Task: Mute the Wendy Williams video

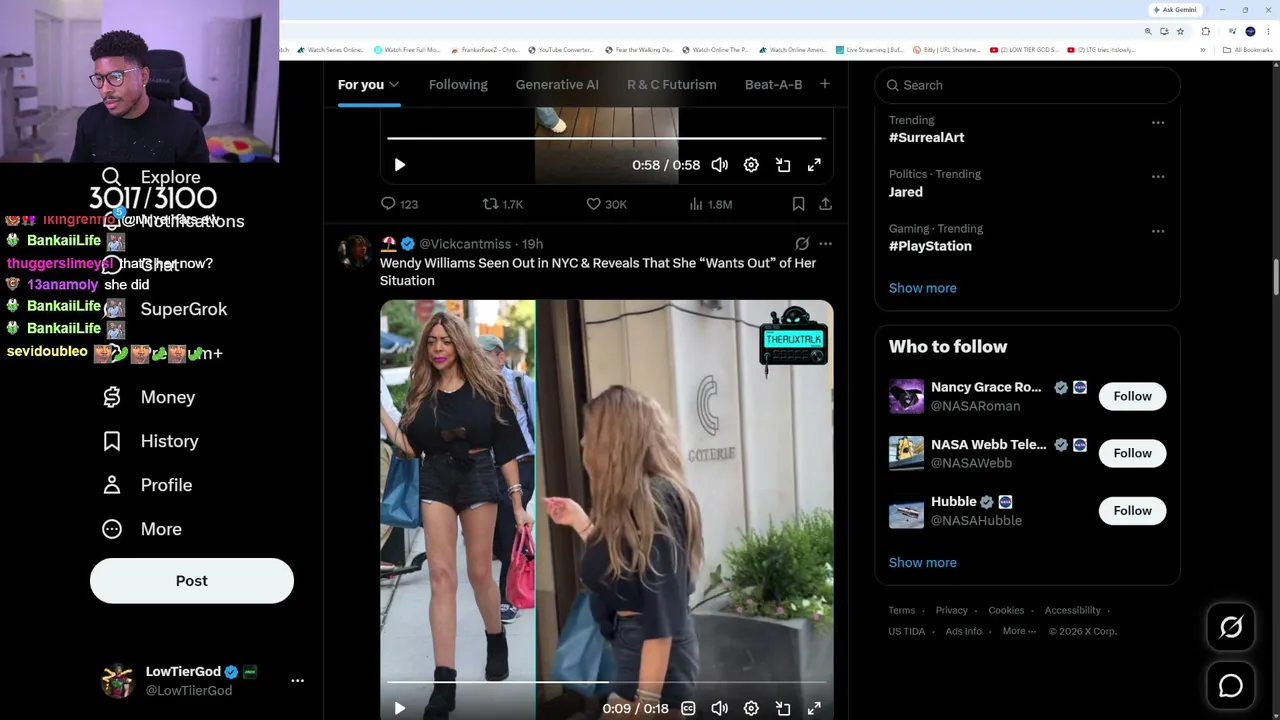Action: pos(720,708)
